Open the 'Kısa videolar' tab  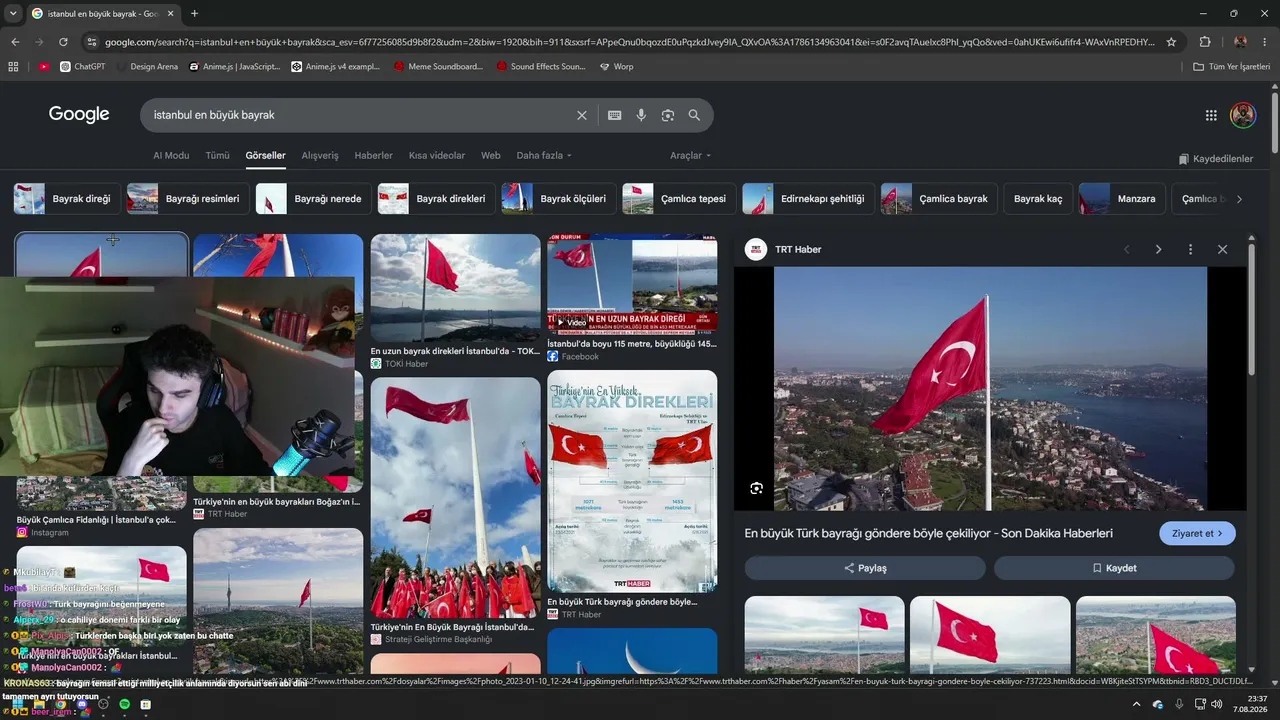coord(437,156)
